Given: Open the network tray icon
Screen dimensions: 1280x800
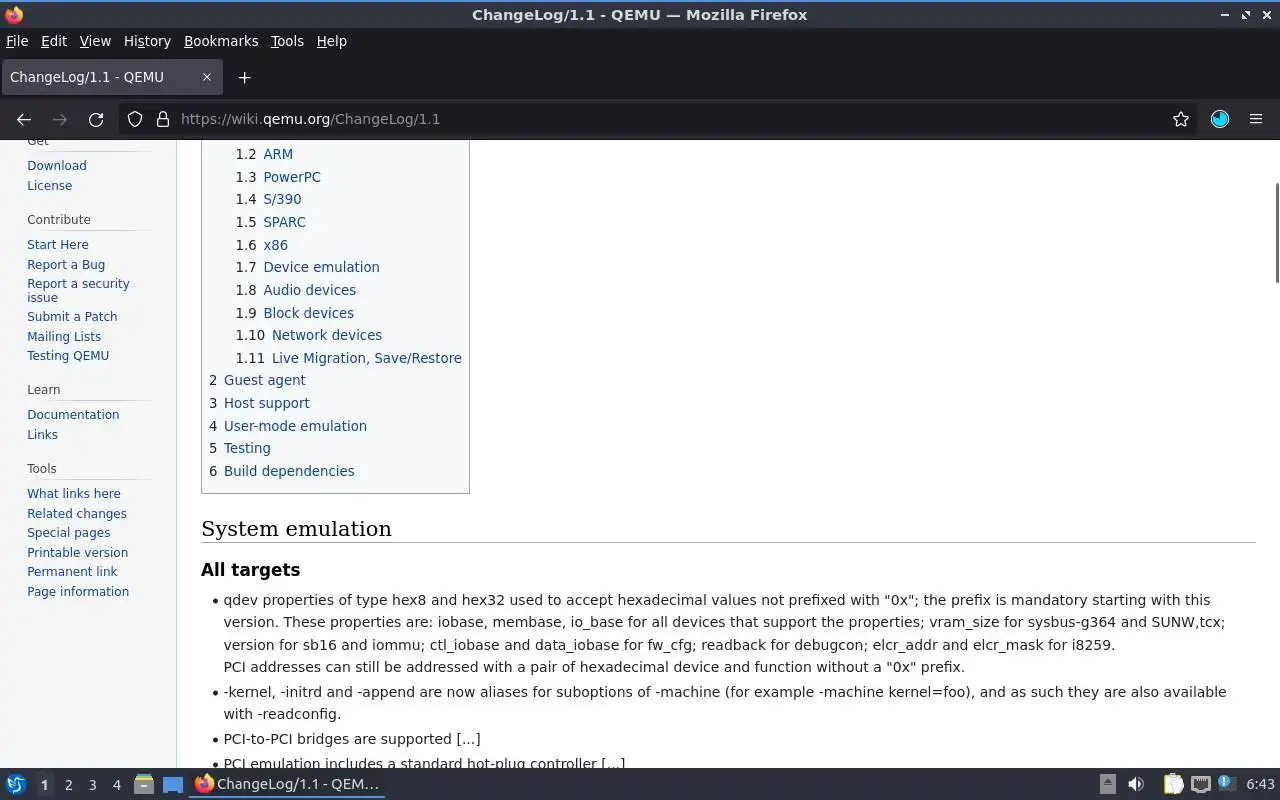Looking at the screenshot, I should [x=1201, y=784].
